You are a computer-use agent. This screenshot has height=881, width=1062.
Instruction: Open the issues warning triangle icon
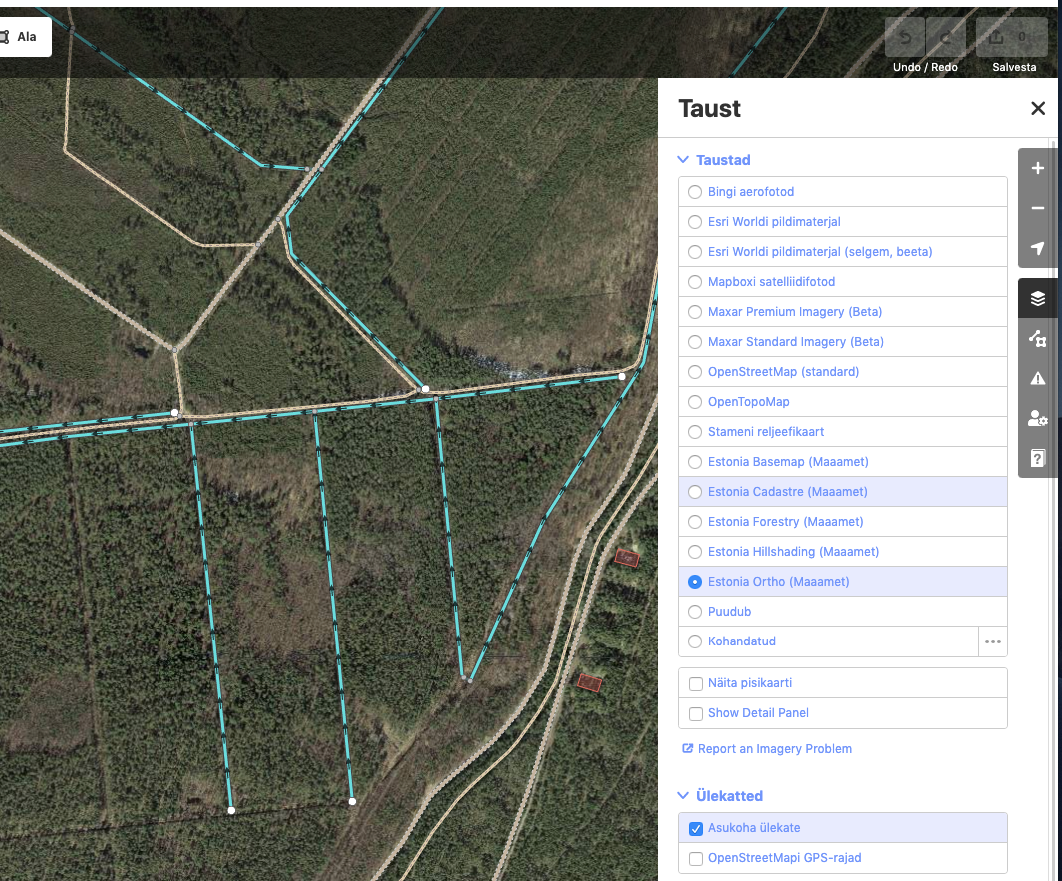coord(1037,378)
